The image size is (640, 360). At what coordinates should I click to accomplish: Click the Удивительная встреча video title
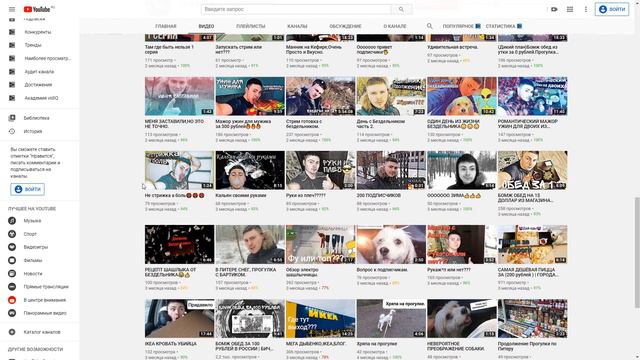point(452,47)
